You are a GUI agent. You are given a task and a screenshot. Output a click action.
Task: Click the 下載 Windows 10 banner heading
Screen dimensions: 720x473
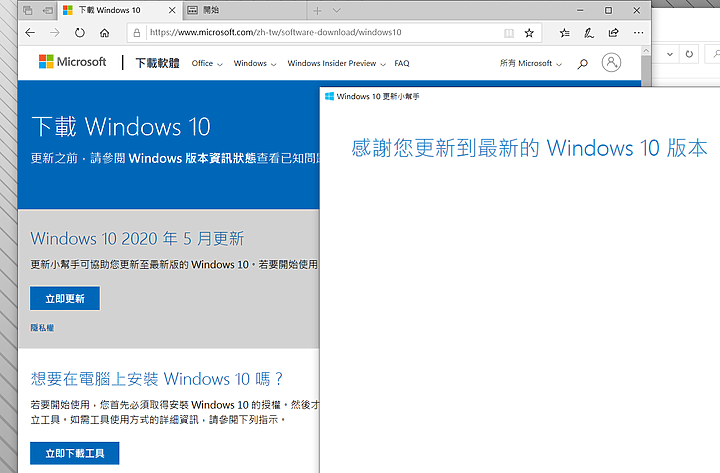coord(121,127)
